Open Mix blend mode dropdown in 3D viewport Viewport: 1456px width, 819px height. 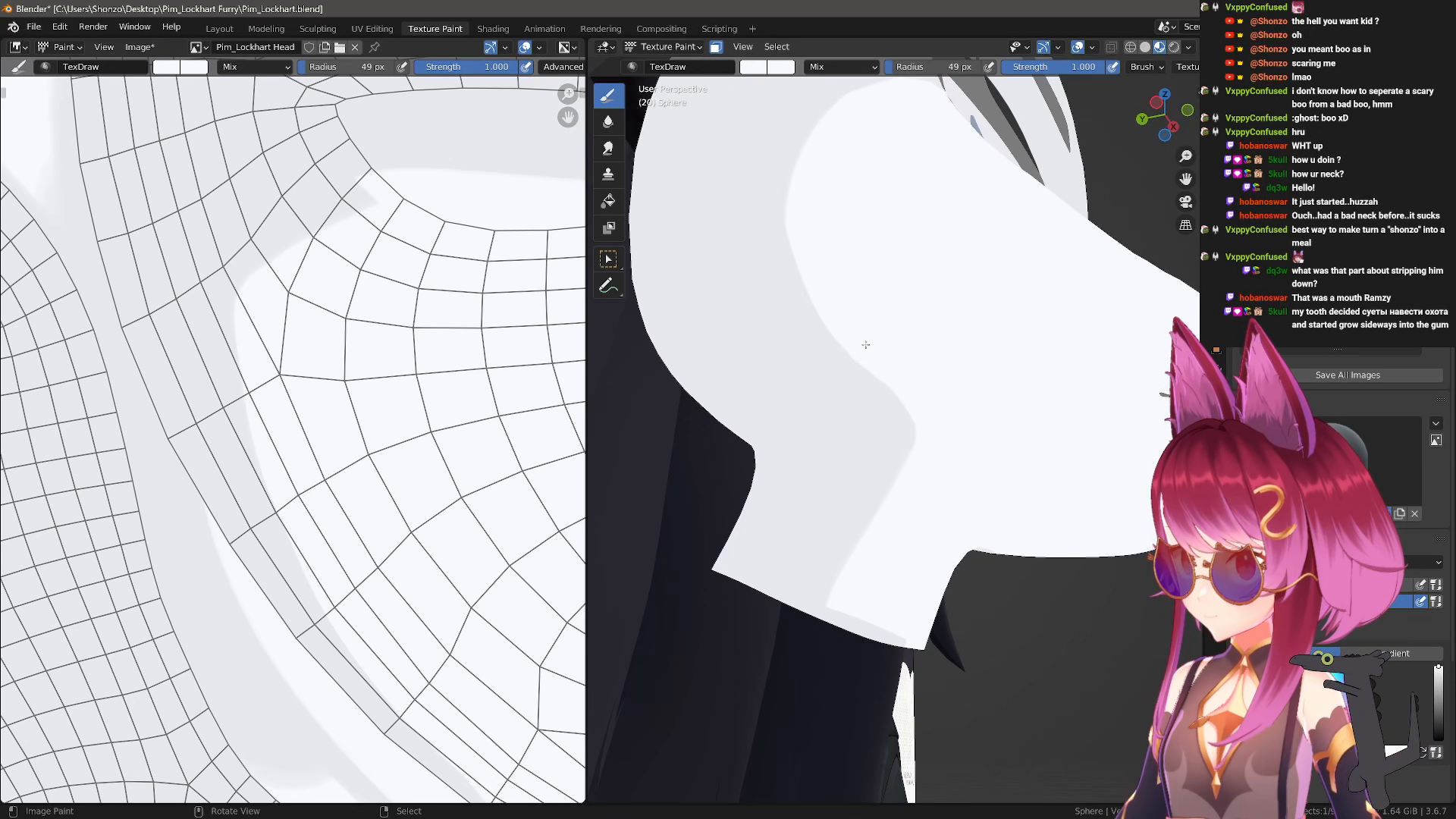[842, 67]
